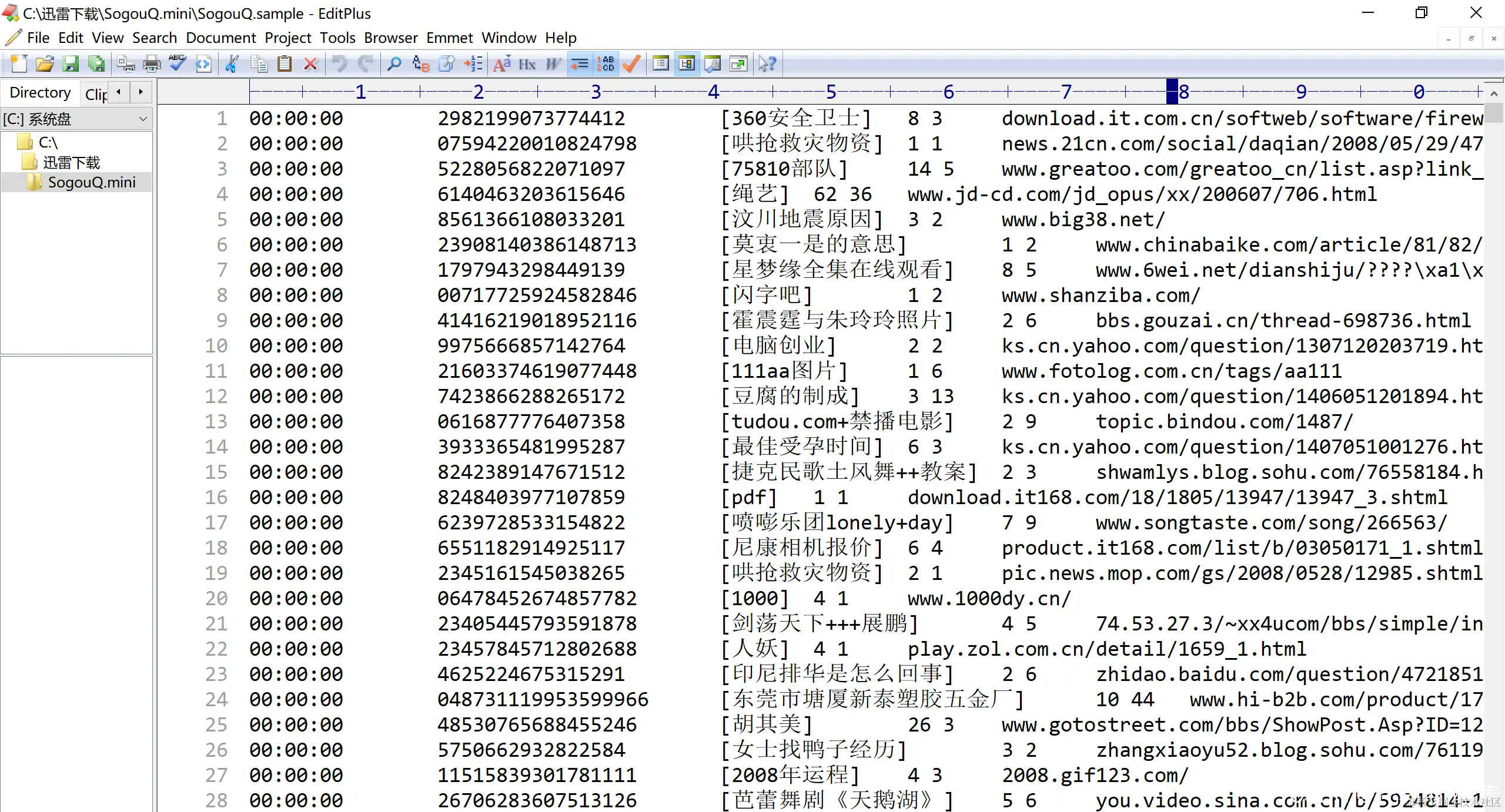Click the Delete red X icon
The image size is (1505, 812).
tap(310, 64)
